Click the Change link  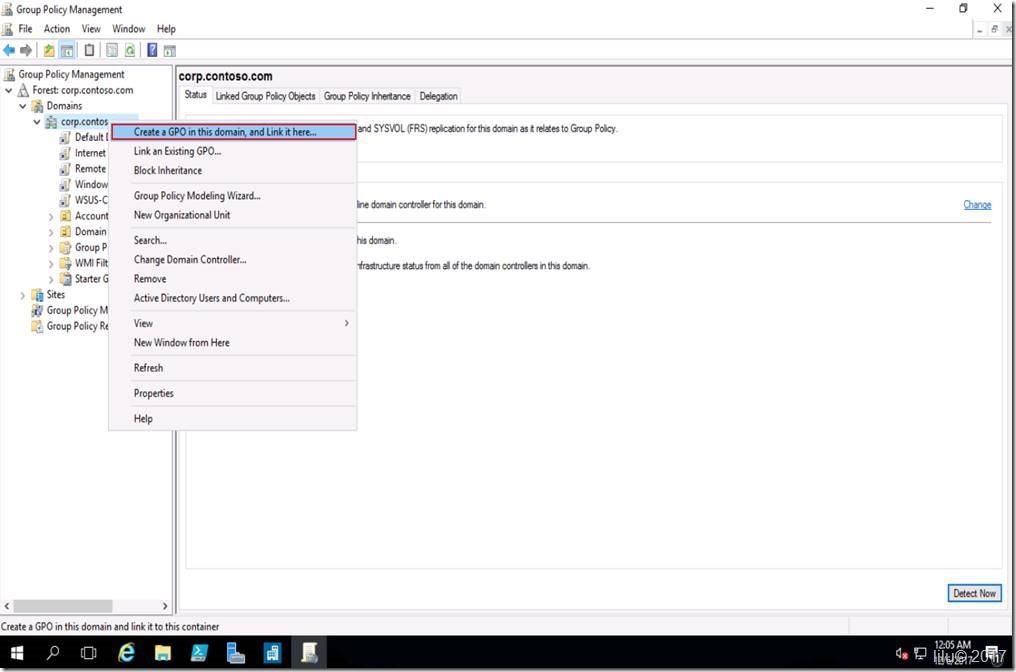(976, 205)
